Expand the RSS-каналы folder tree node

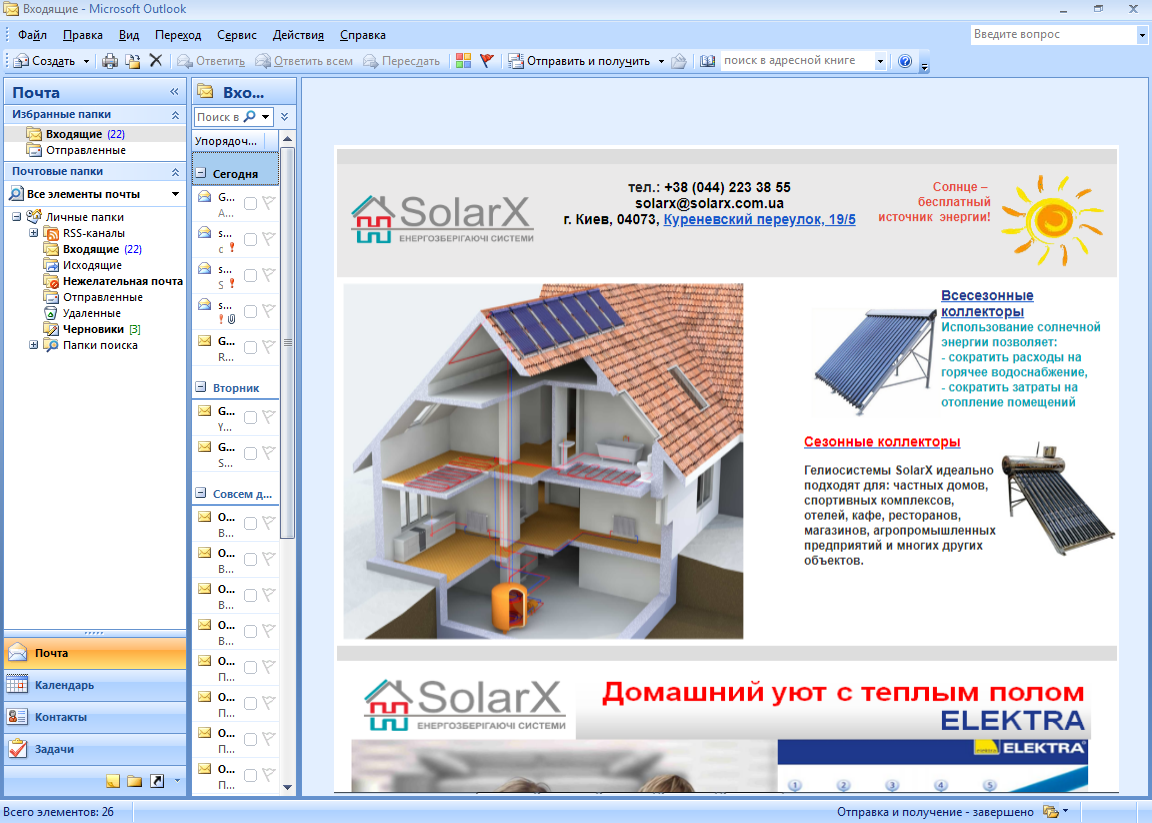click(x=34, y=233)
